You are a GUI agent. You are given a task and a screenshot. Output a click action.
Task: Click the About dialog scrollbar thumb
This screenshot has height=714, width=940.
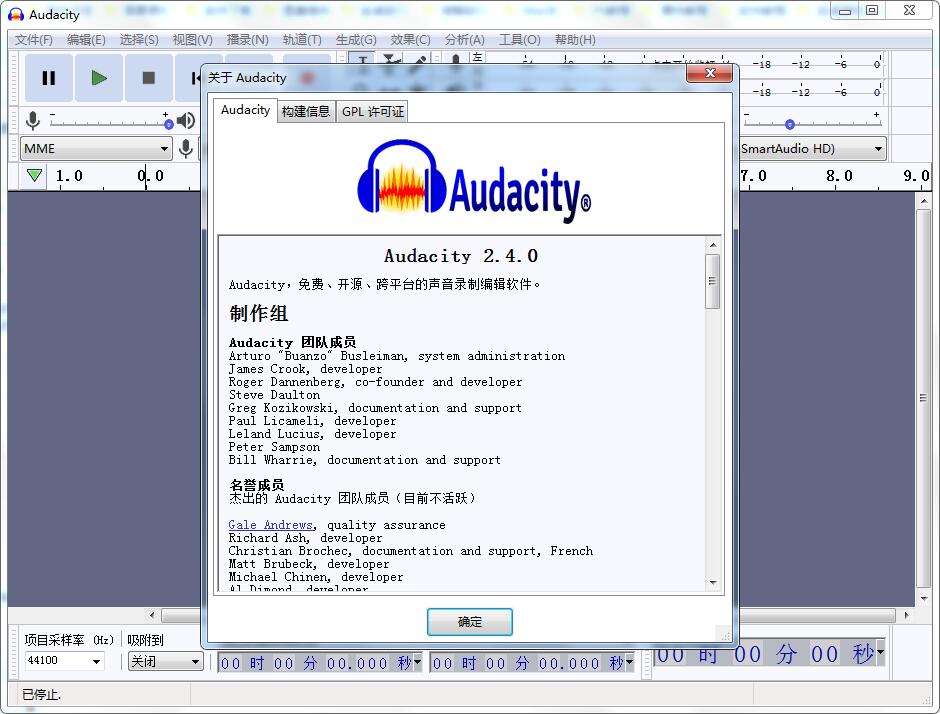[x=712, y=281]
